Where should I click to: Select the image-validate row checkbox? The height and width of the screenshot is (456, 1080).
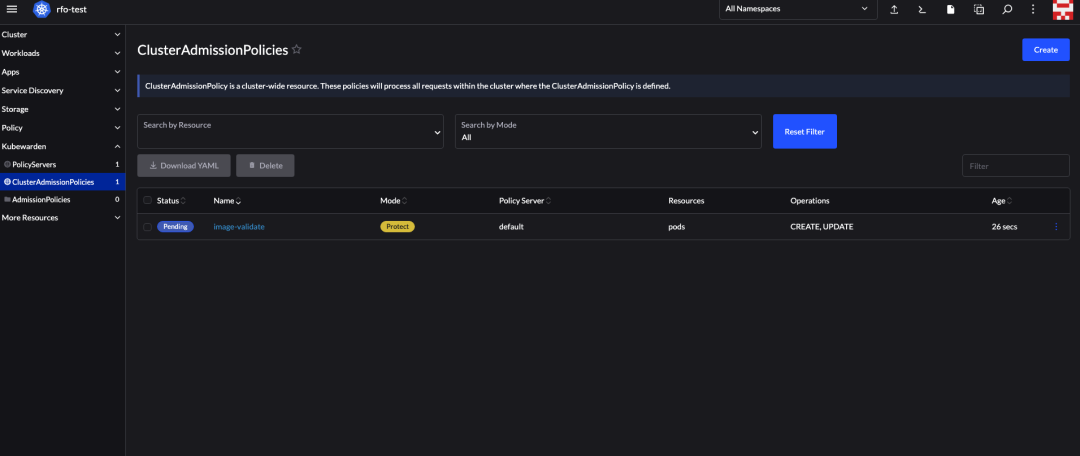(148, 227)
